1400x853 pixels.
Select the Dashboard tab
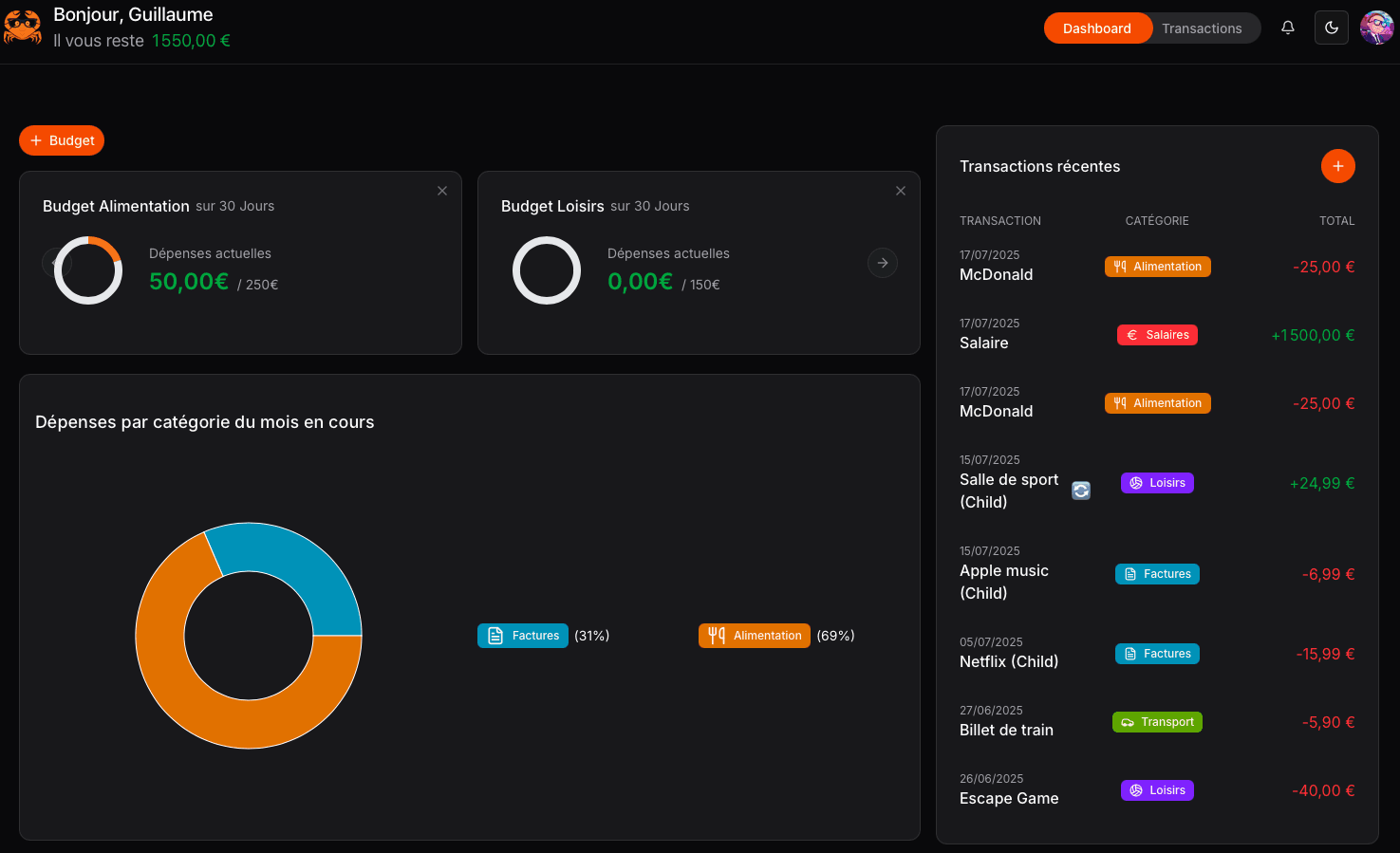tap(1096, 28)
